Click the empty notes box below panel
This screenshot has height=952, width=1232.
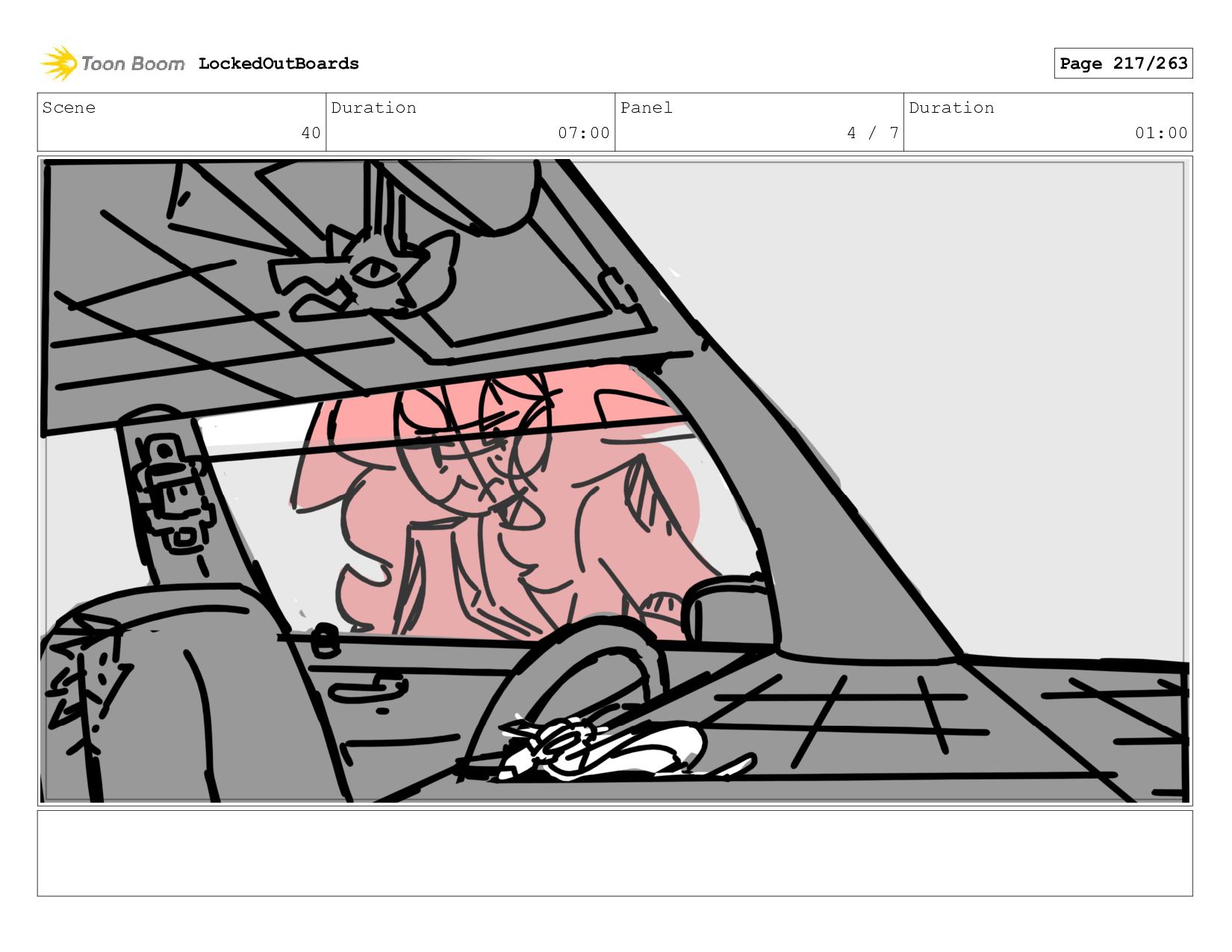point(615,853)
